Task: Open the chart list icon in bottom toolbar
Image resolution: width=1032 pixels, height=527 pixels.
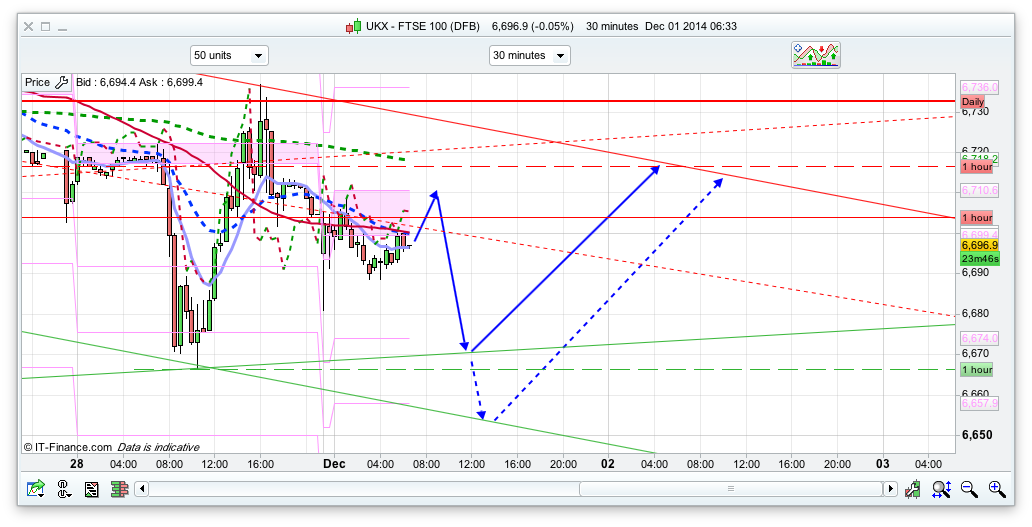Action: click(91, 489)
